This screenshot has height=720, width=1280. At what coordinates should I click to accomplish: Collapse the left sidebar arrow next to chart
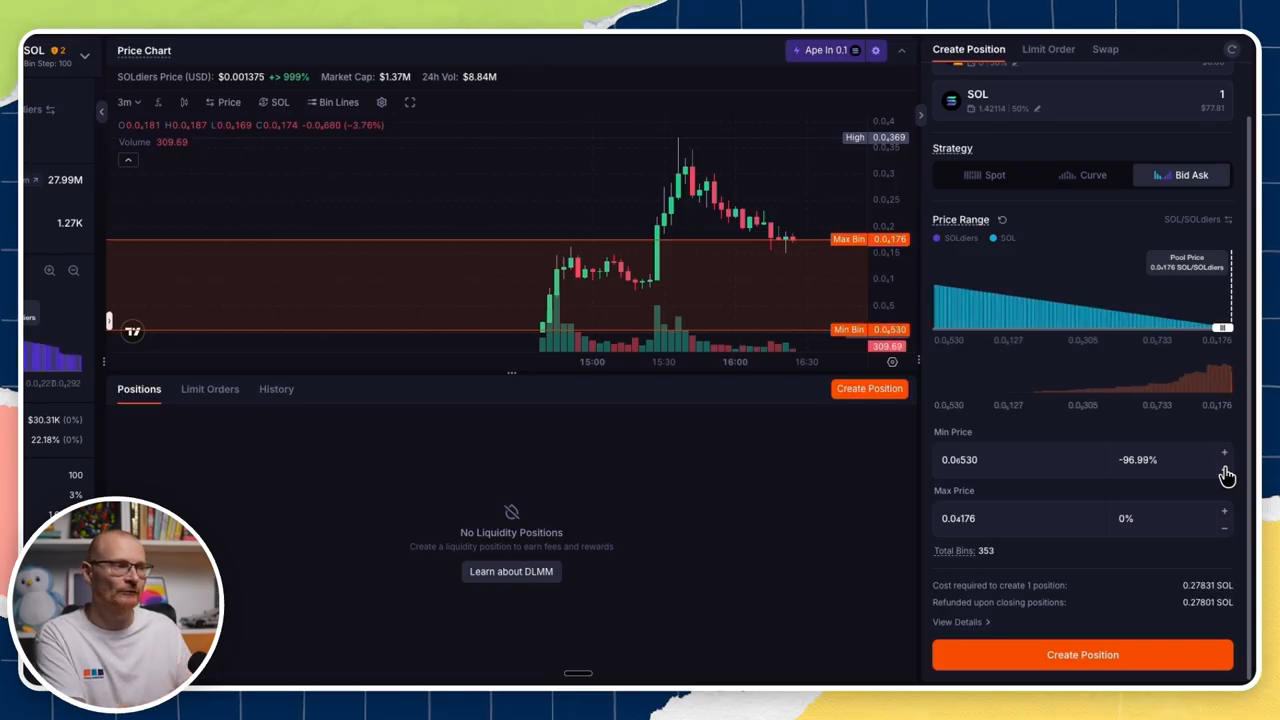tap(101, 112)
